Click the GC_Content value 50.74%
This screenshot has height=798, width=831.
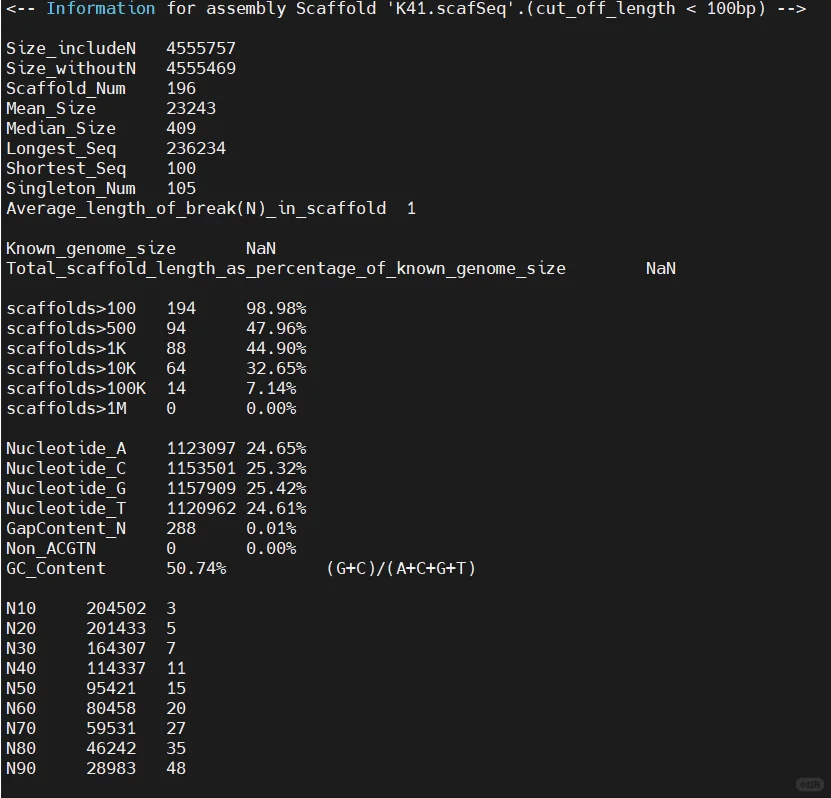tap(196, 569)
